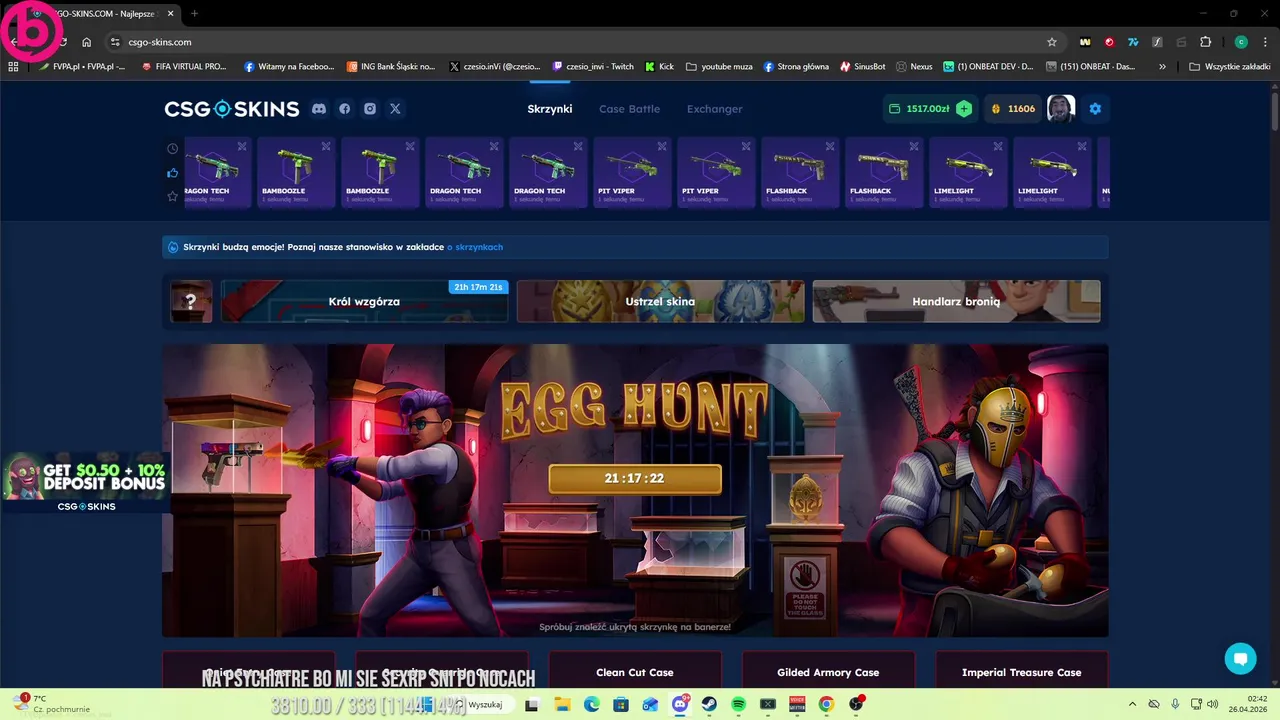
Task: Expand hidden bookmarks with the chevron
Action: coord(1162,67)
